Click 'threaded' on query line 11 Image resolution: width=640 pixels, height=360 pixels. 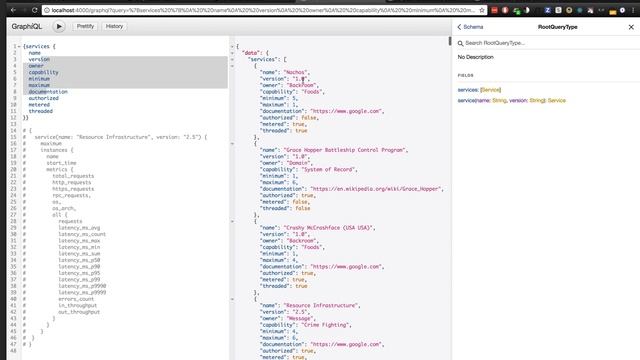(x=41, y=111)
